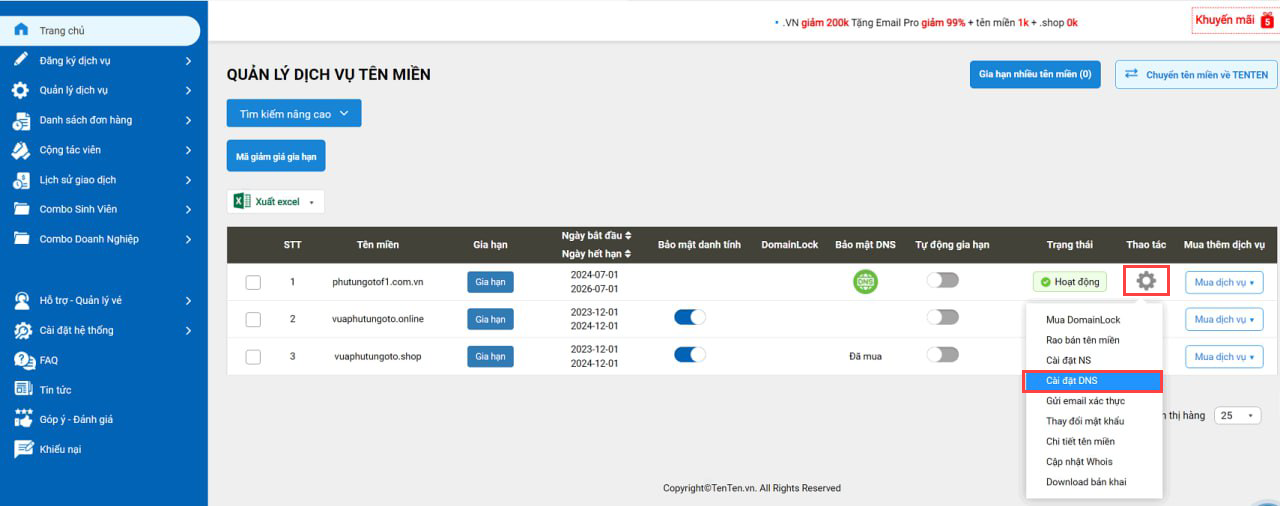Click the gear icon for phutungotof1.com.vn
Image resolution: width=1280 pixels, height=506 pixels.
point(1146,281)
